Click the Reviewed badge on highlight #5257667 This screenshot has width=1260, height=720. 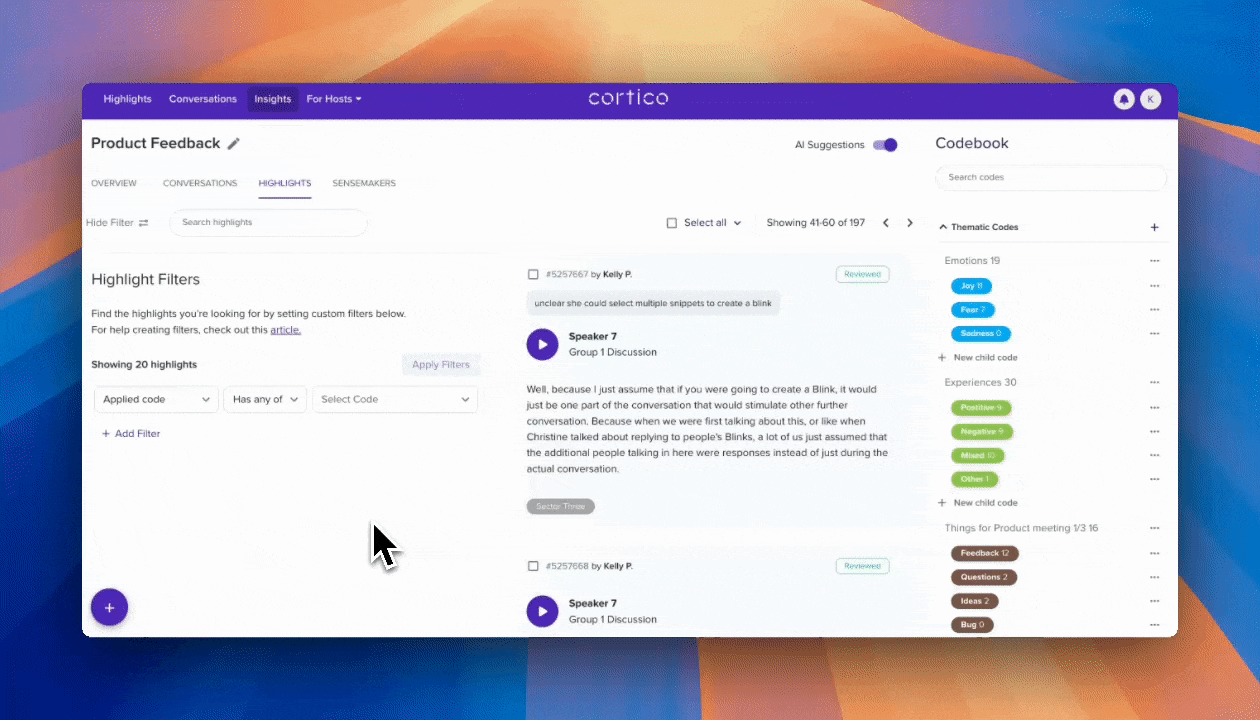point(862,274)
